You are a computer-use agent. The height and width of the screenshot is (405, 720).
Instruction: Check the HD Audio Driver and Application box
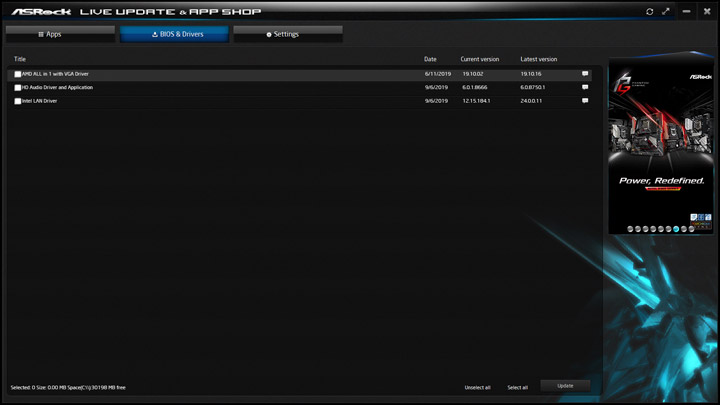coord(17,87)
